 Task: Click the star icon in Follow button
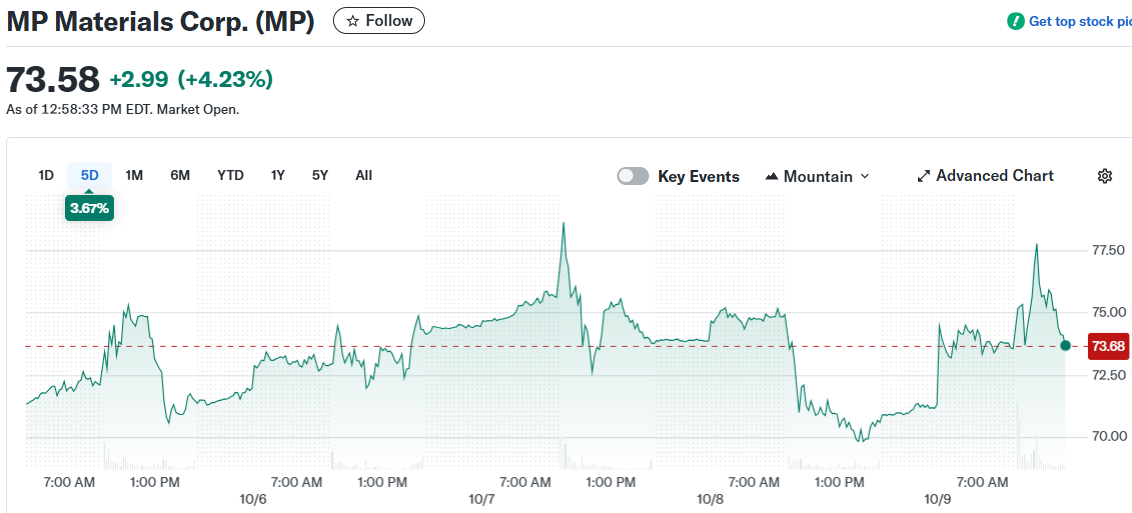352,21
